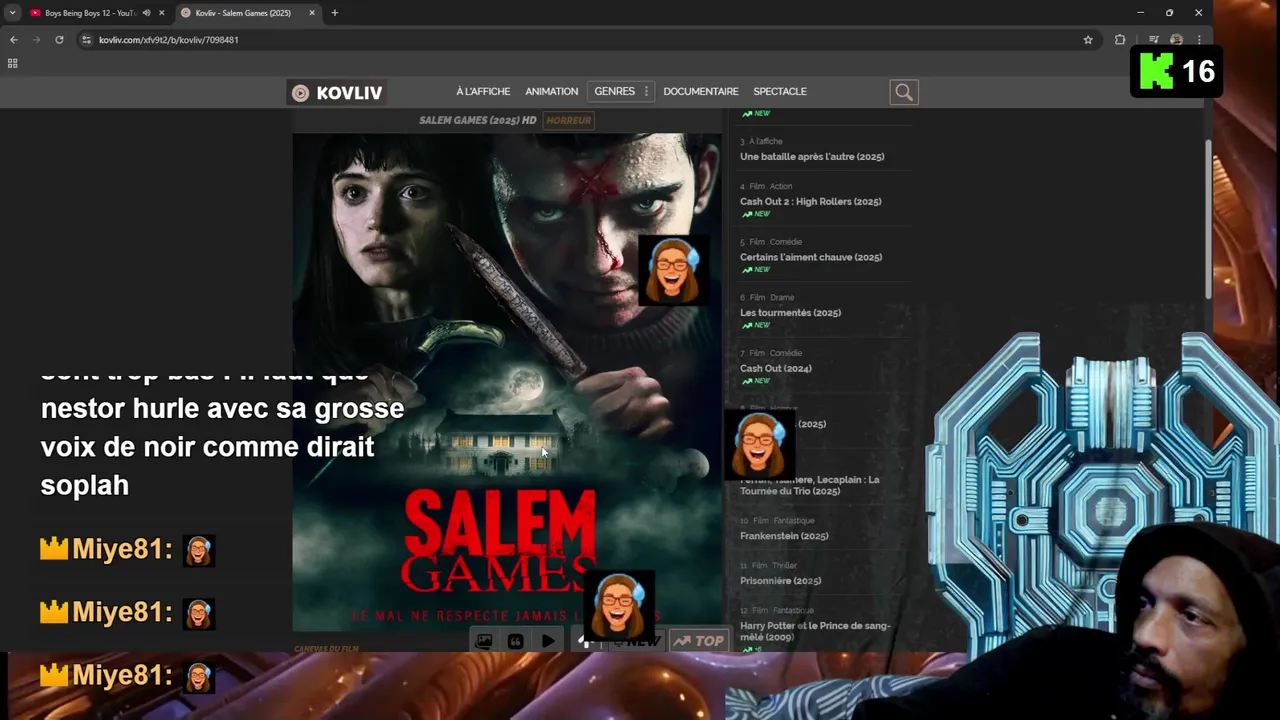Screen dimensions: 1280x720
Task: Open Une bataille après l'autre (2025)
Action: tap(812, 157)
